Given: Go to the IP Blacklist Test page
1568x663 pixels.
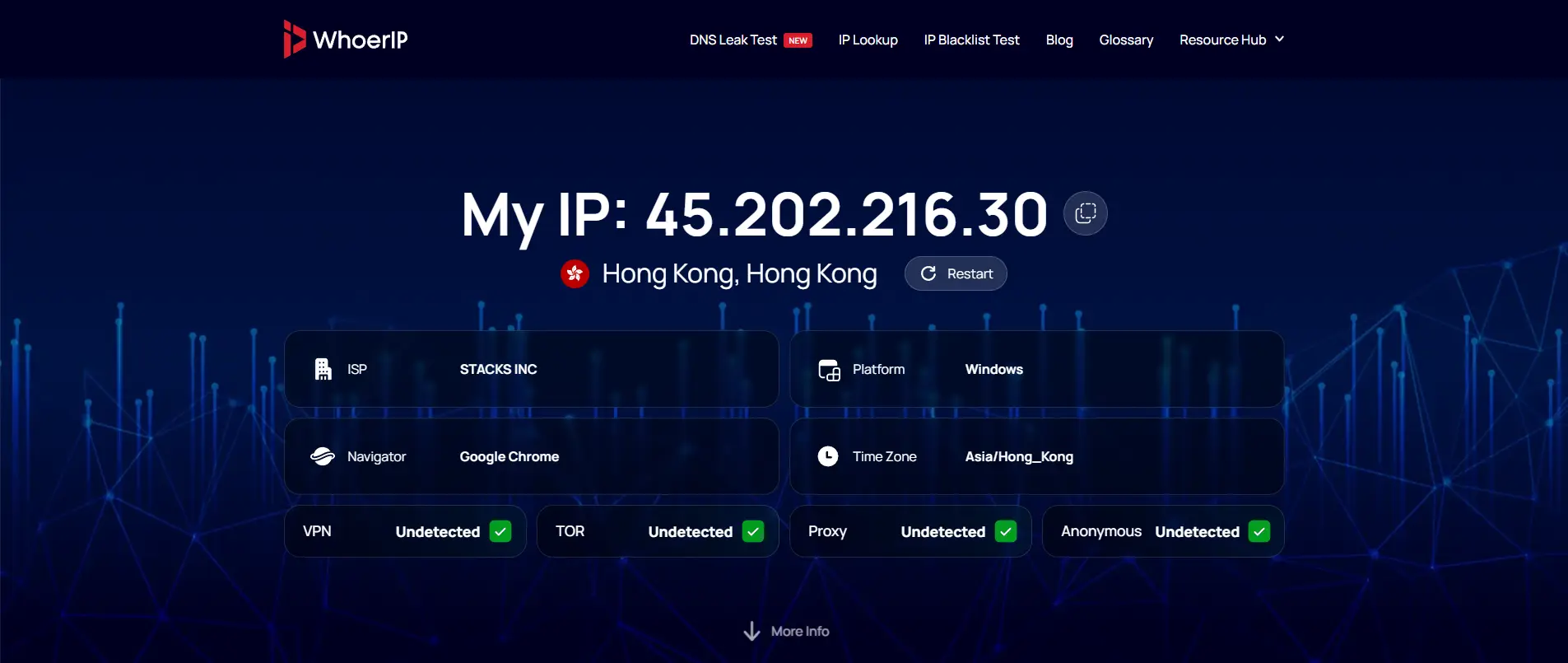Looking at the screenshot, I should point(971,40).
